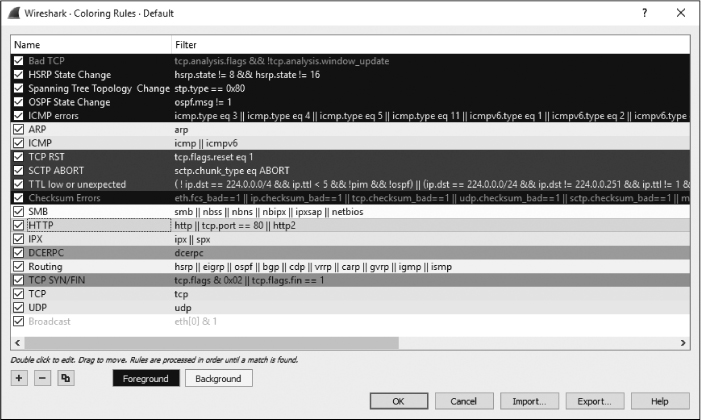Image resolution: width=701 pixels, height=420 pixels.
Task: Disable the DCERPC rule checkbox
Action: point(18,253)
